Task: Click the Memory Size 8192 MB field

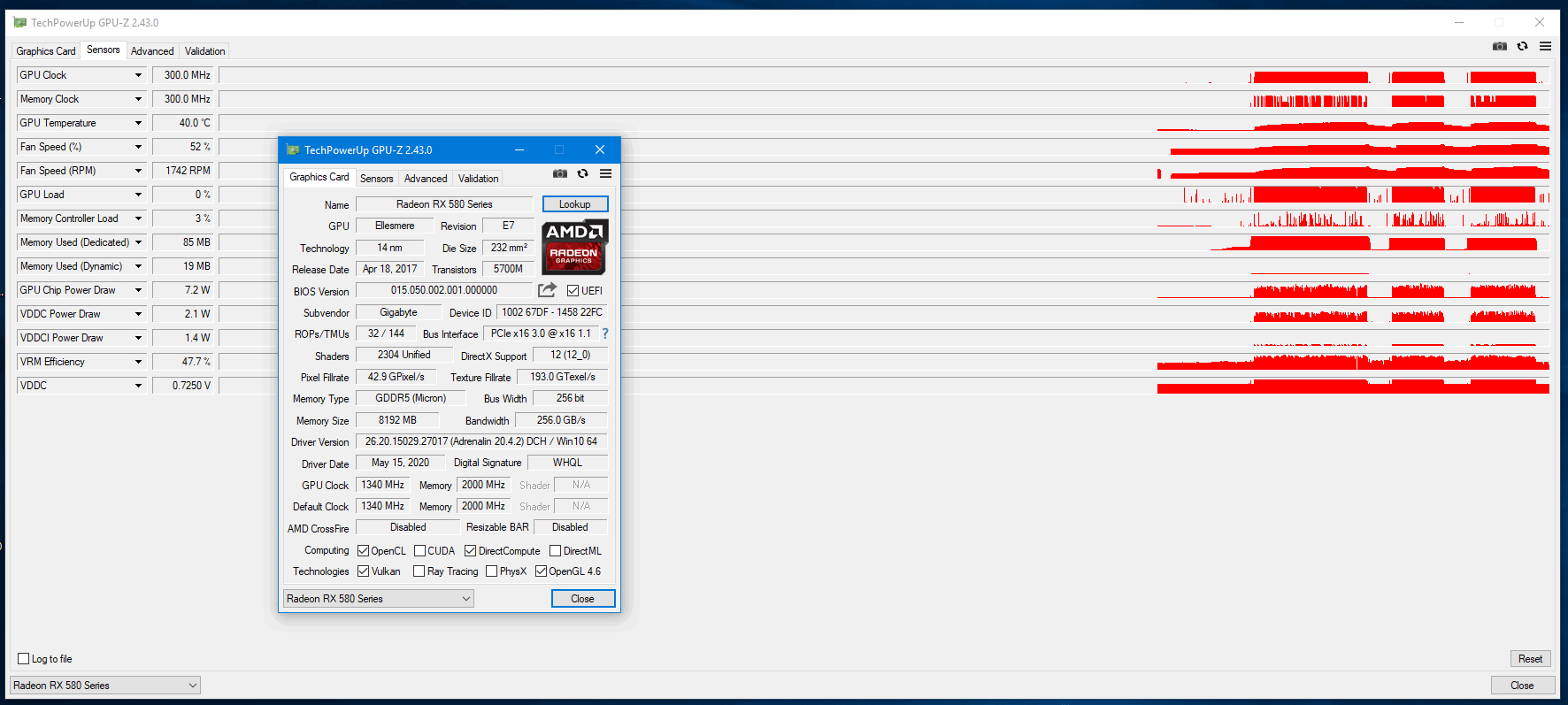Action: 397,420
